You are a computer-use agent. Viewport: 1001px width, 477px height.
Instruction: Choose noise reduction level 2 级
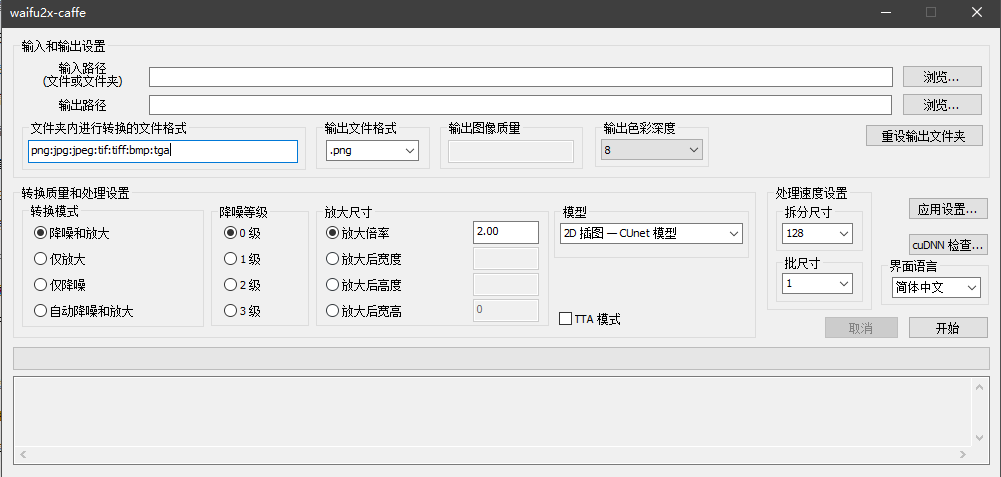242,285
